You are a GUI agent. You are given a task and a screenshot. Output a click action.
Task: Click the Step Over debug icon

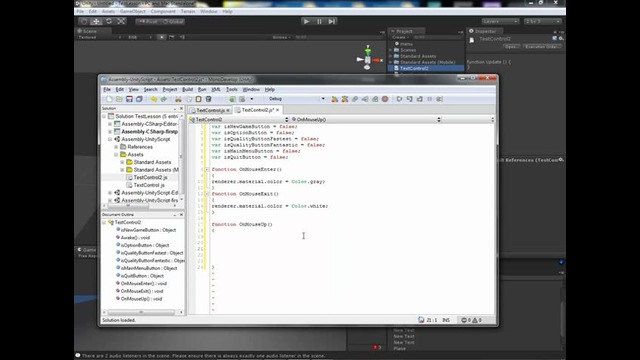(x=399, y=99)
